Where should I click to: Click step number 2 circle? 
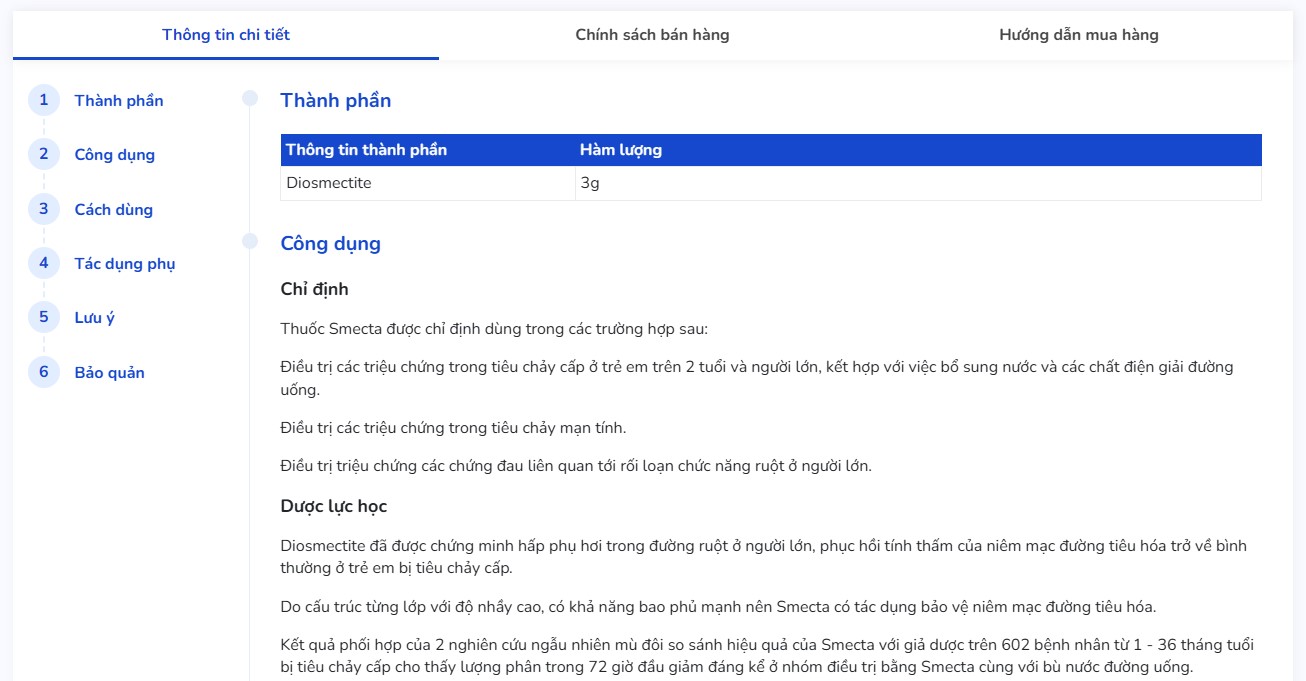click(44, 154)
